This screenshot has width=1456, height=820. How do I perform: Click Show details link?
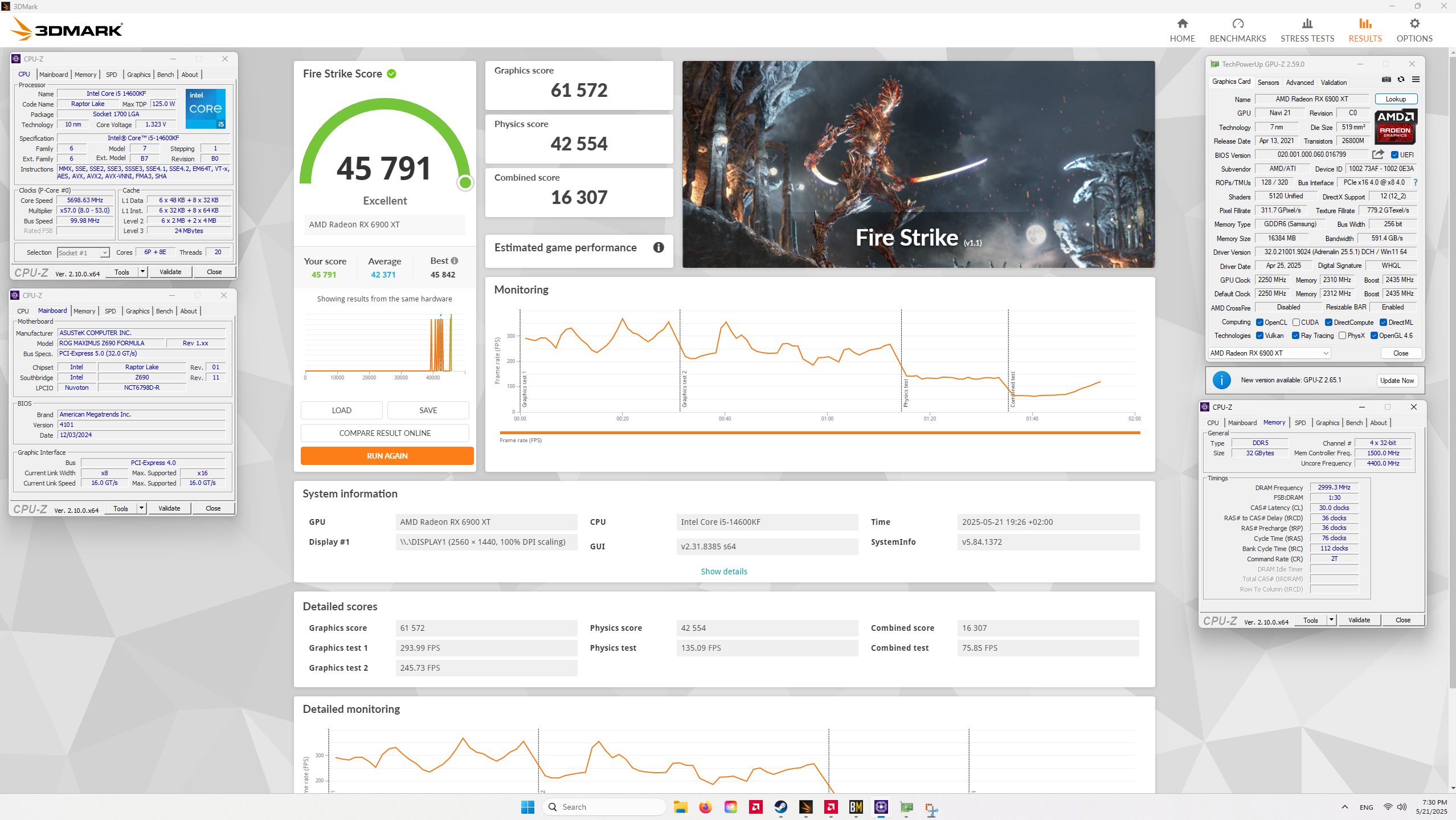point(723,572)
